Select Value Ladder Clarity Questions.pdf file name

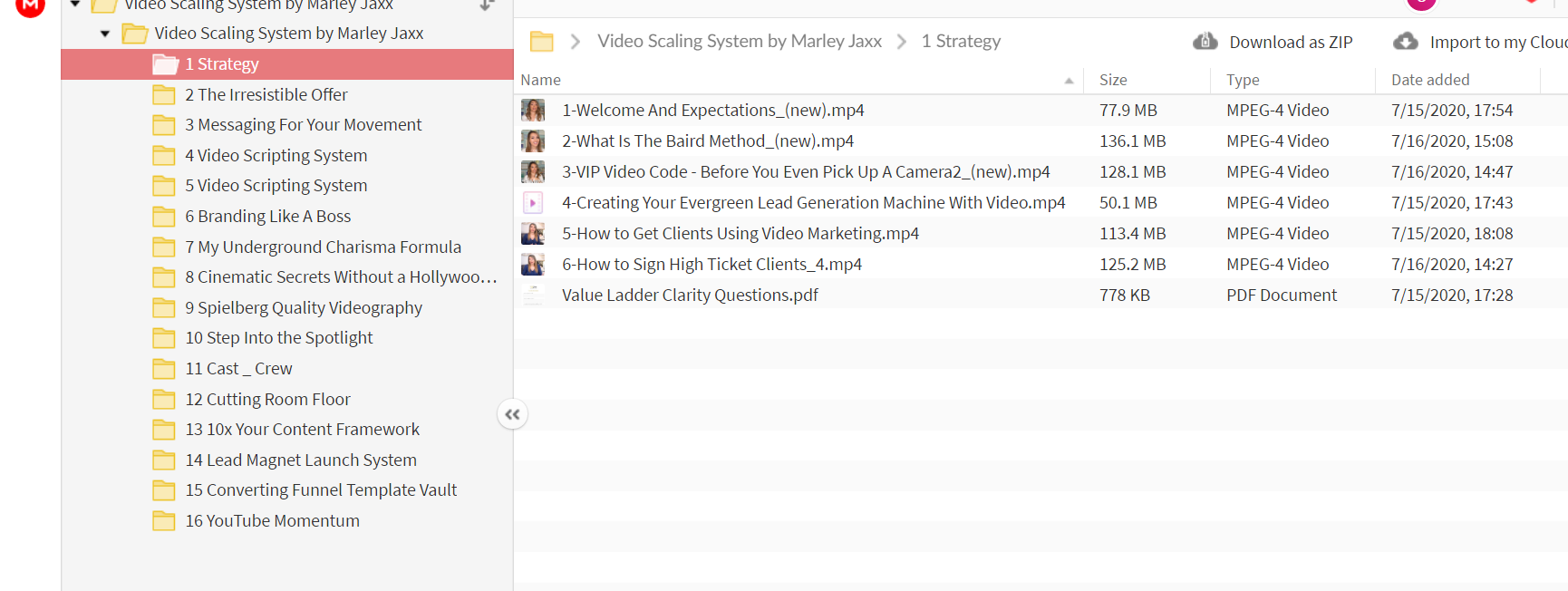[690, 295]
